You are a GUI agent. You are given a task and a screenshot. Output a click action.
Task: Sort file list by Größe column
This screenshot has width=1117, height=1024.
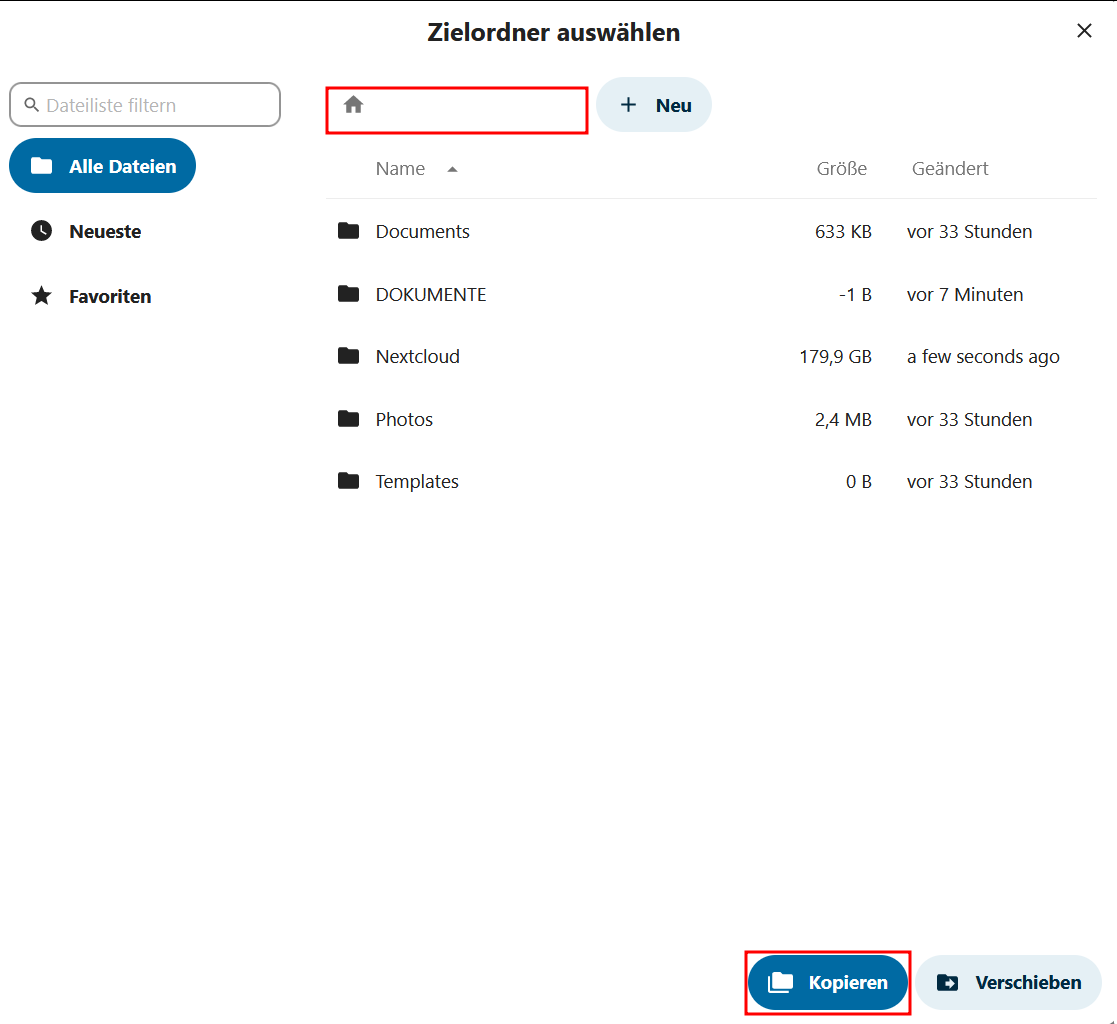pos(841,169)
